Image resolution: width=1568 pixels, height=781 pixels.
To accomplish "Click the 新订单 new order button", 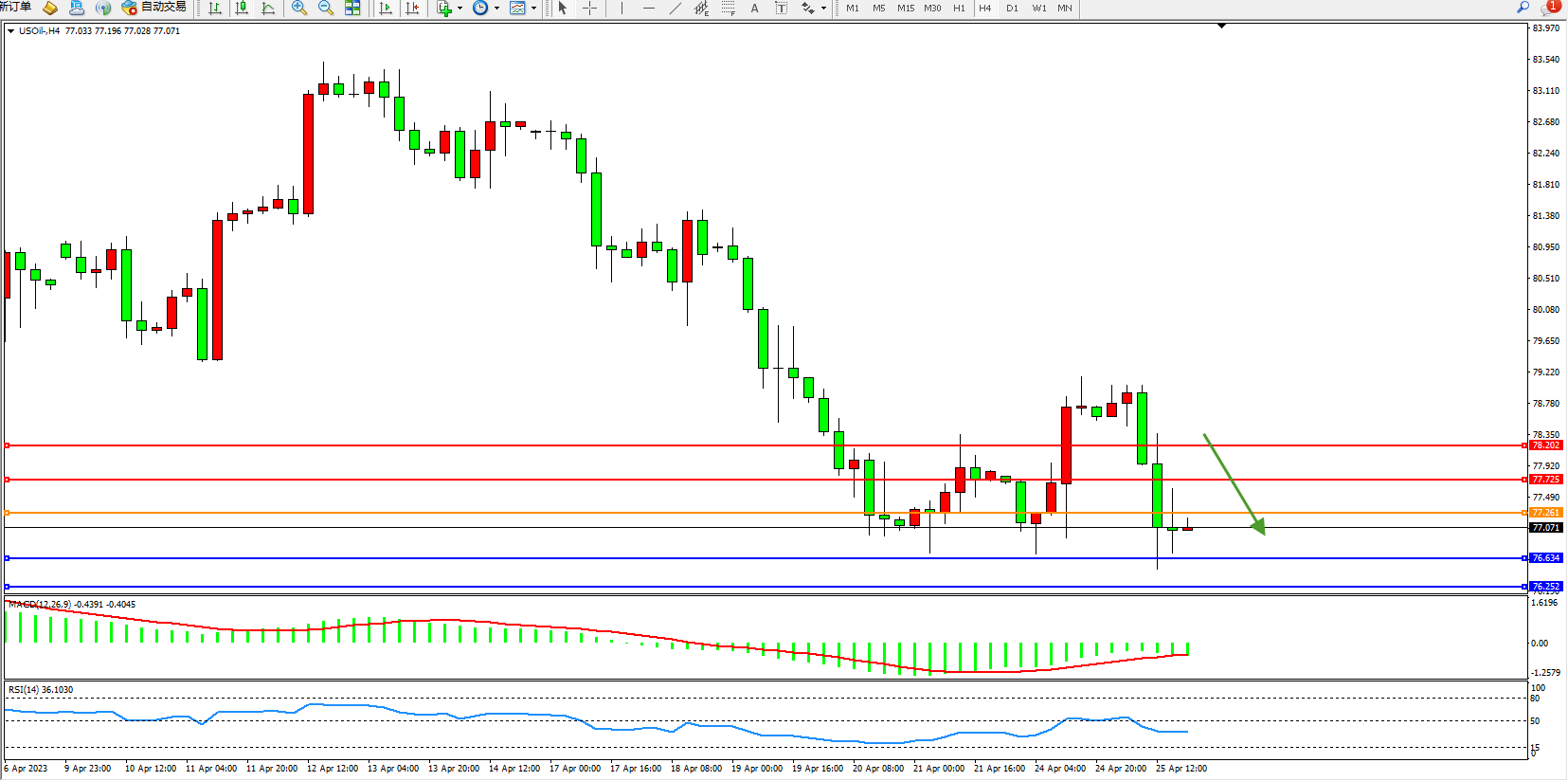I will pos(15,8).
